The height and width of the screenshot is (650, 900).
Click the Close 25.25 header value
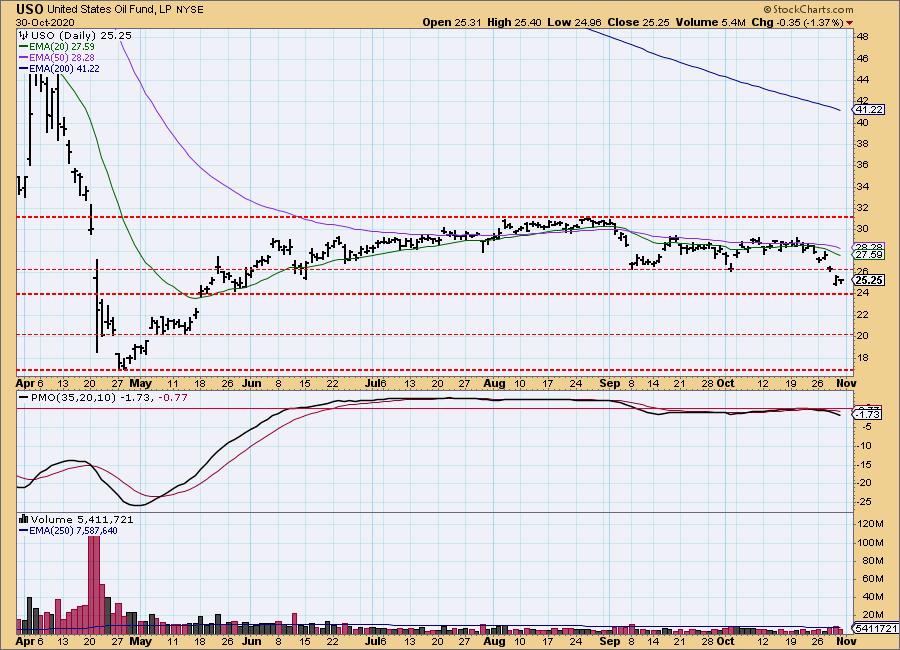click(639, 22)
